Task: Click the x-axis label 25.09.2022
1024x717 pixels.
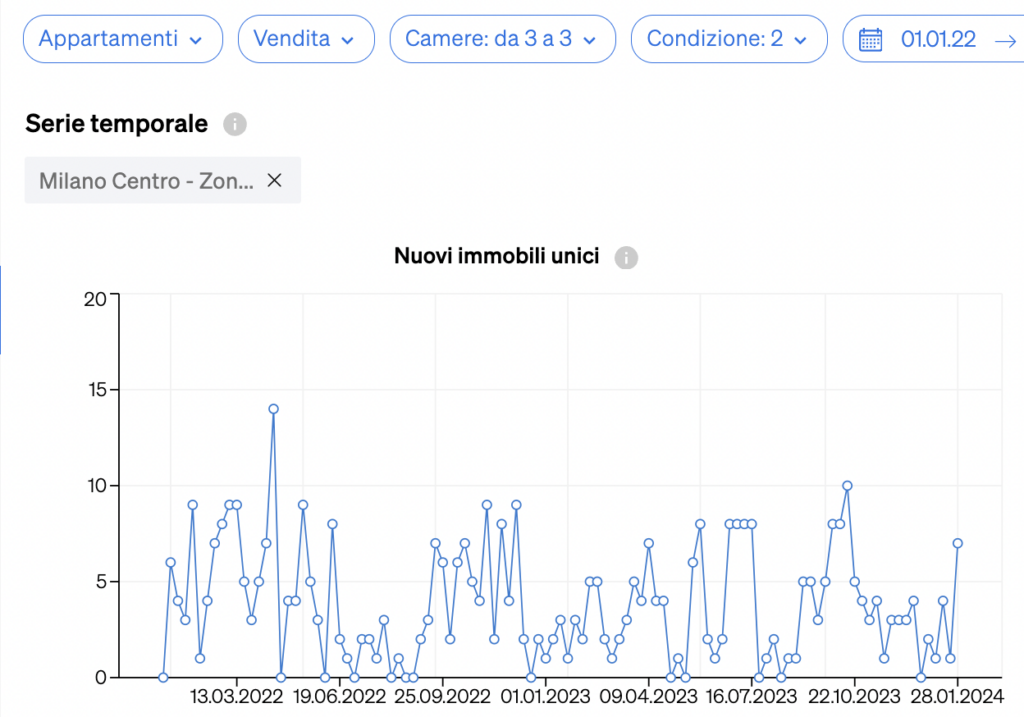Action: [442, 697]
